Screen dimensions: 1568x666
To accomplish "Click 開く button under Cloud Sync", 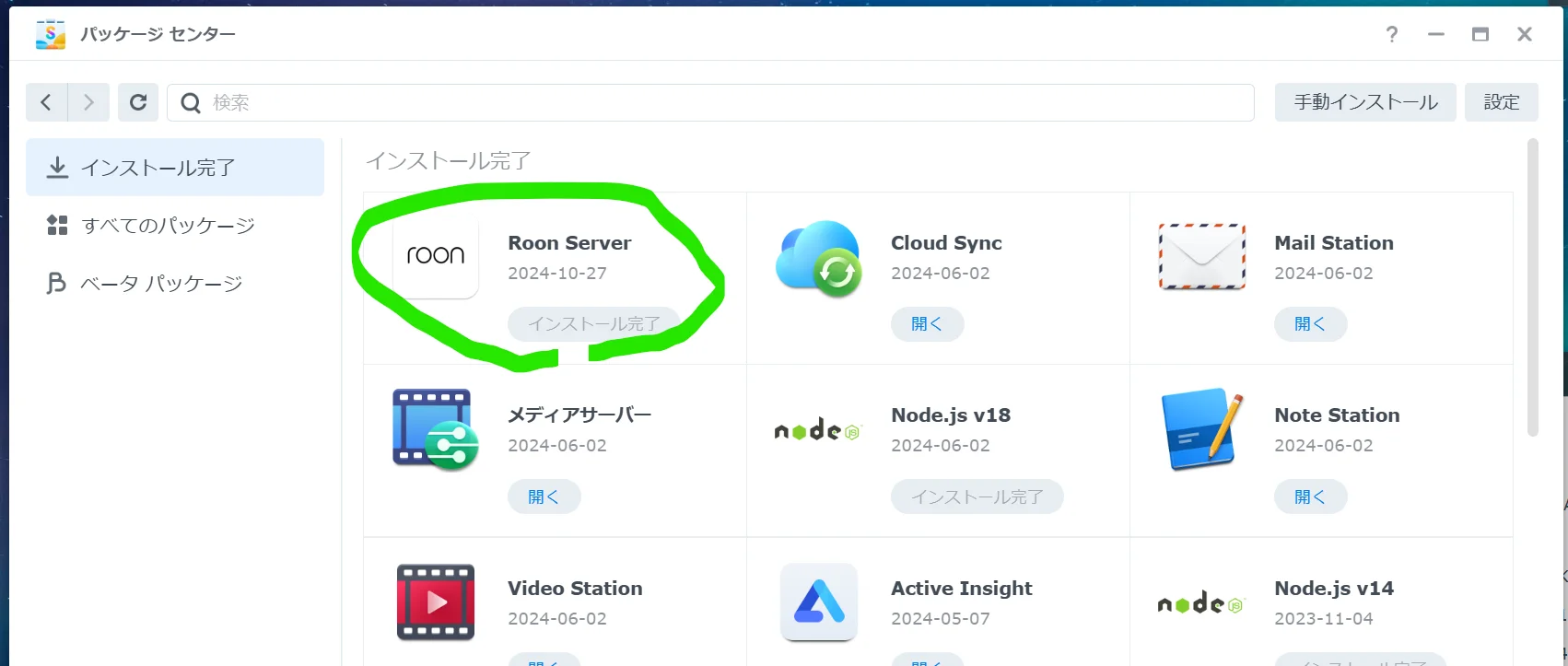I will pyautogui.click(x=927, y=324).
